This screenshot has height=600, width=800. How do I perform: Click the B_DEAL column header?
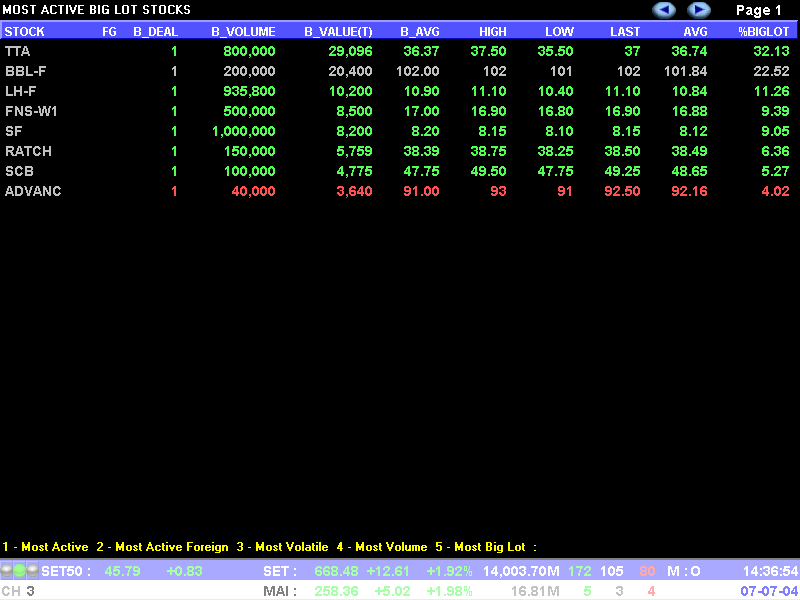156,32
